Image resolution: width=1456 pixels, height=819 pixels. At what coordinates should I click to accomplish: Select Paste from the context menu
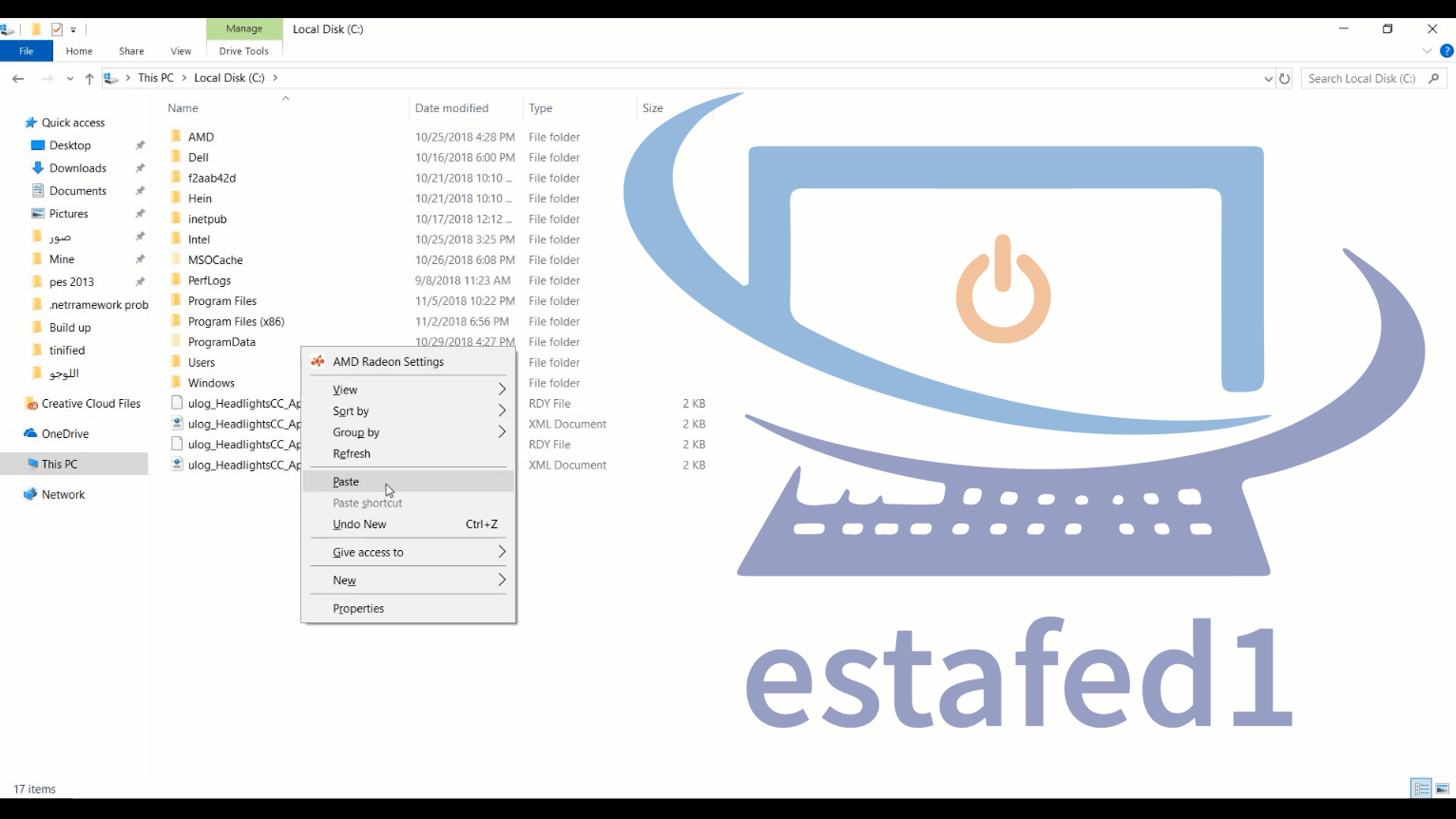[345, 482]
